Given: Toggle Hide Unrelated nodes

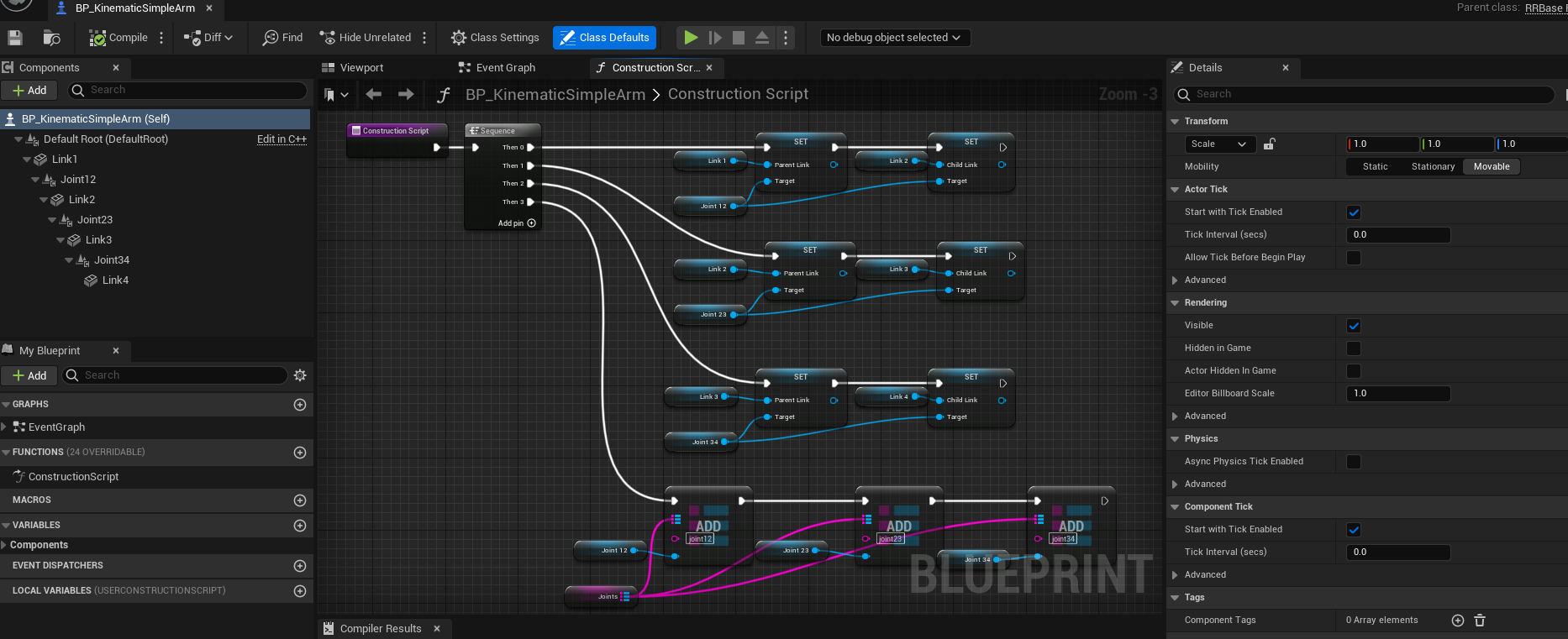Looking at the screenshot, I should 366,38.
